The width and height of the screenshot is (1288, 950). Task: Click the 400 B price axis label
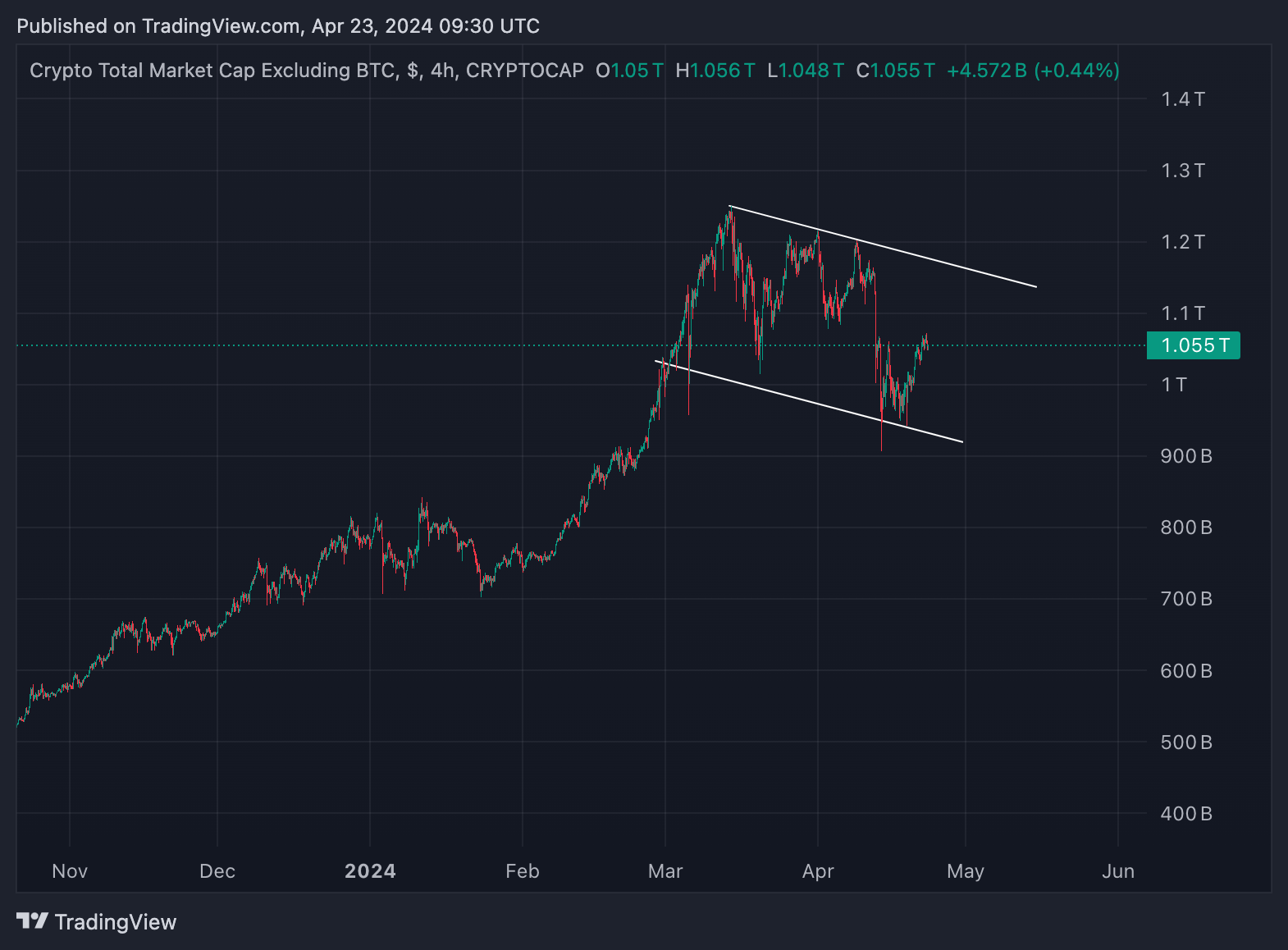(x=1186, y=814)
